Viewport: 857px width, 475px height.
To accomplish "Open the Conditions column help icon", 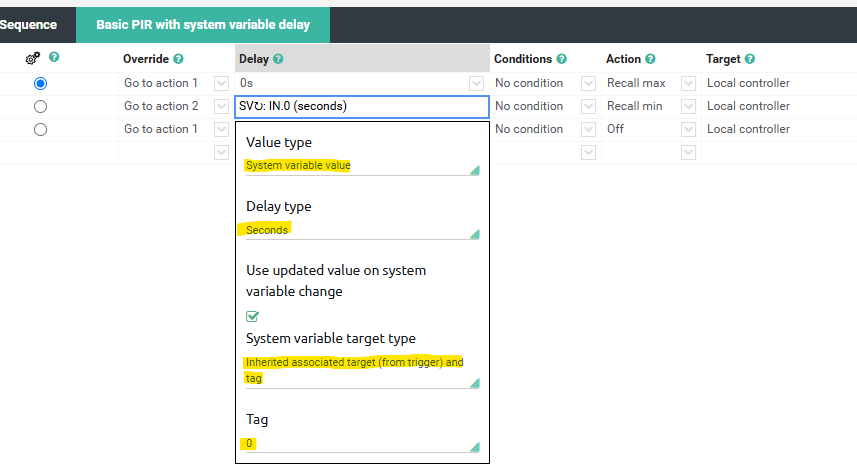I will (x=562, y=59).
